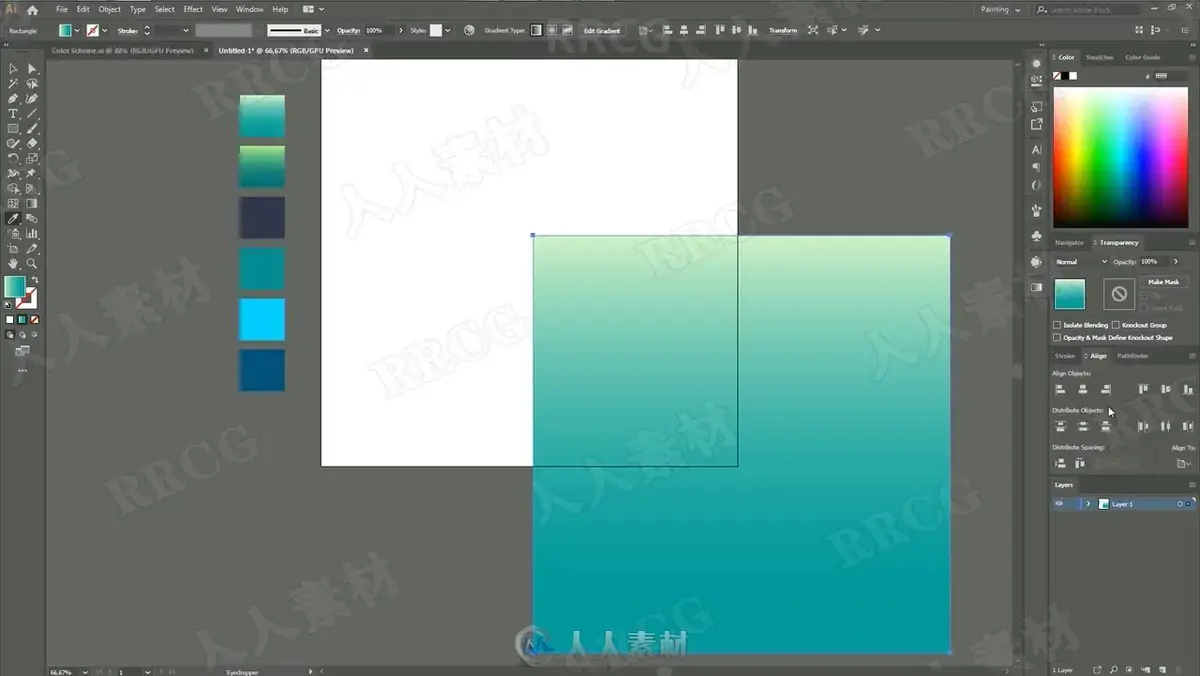This screenshot has height=676, width=1200.
Task: Open the Normal blending mode dropdown
Action: click(x=1081, y=262)
